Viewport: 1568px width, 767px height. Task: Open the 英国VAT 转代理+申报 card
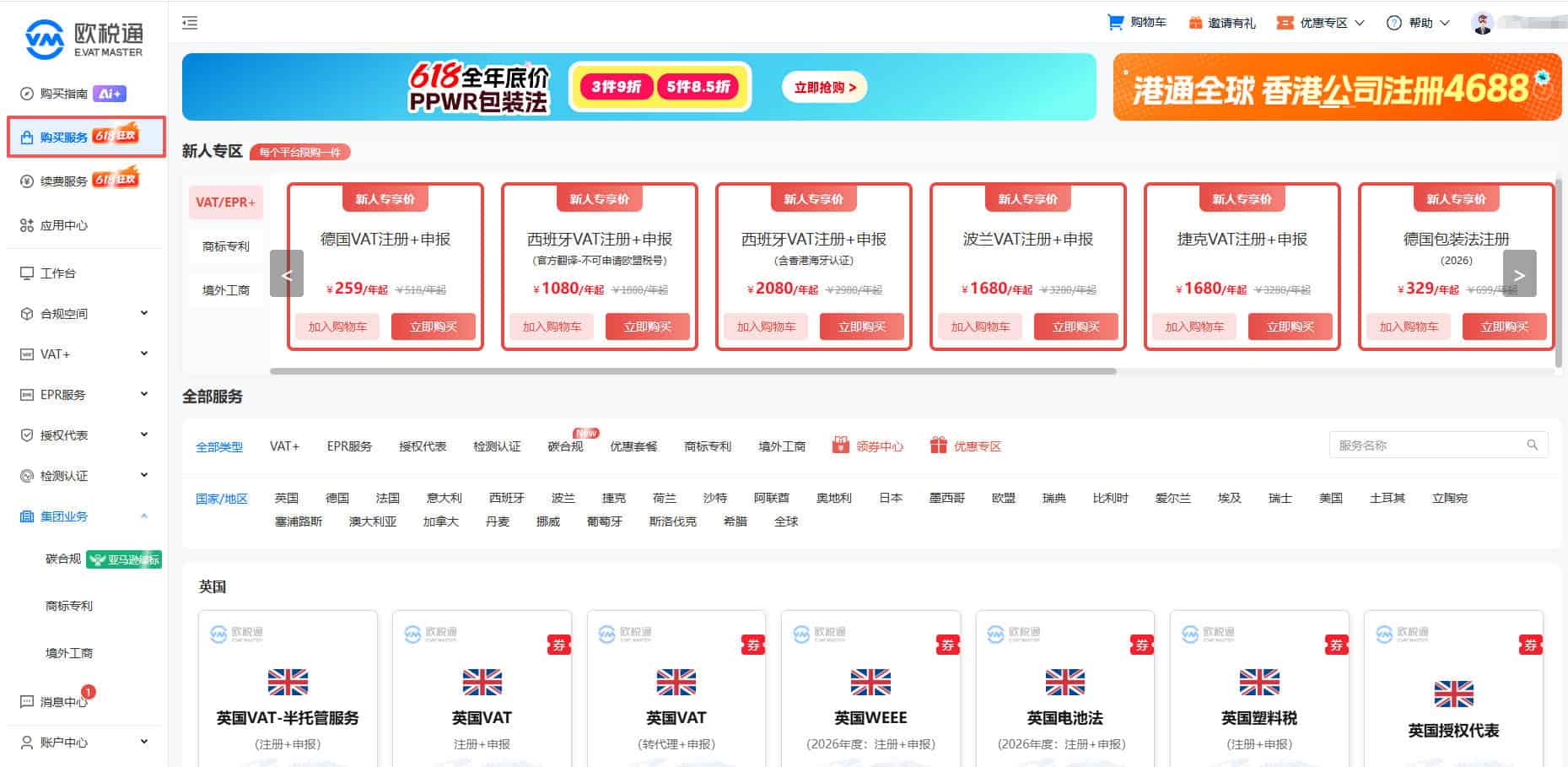[676, 689]
